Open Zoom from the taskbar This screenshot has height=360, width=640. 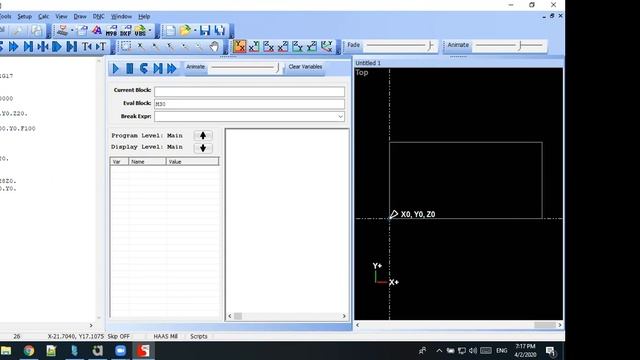click(x=120, y=351)
